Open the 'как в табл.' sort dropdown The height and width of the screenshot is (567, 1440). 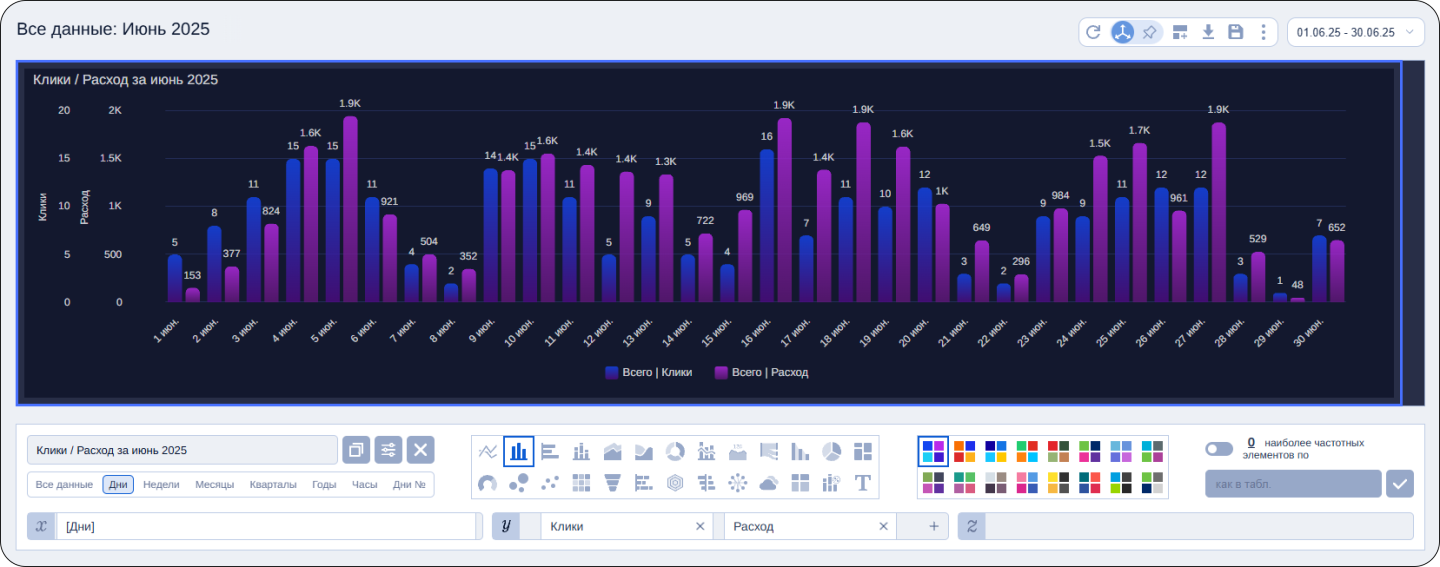(1293, 484)
